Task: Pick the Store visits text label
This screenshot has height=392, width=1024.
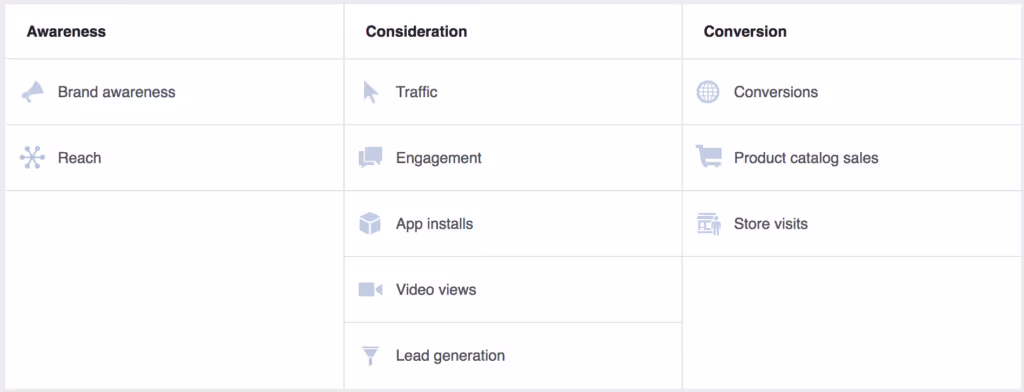Action: [771, 224]
